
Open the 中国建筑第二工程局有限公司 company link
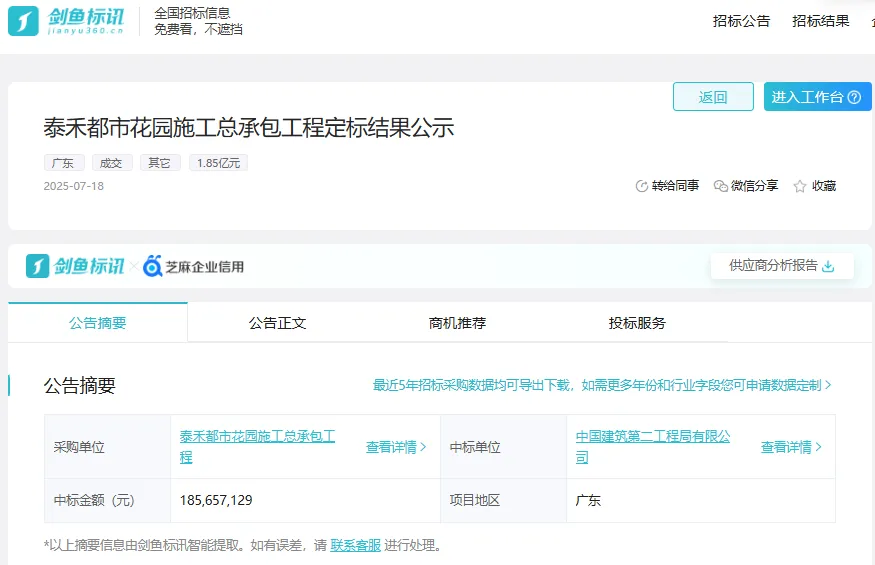click(653, 437)
